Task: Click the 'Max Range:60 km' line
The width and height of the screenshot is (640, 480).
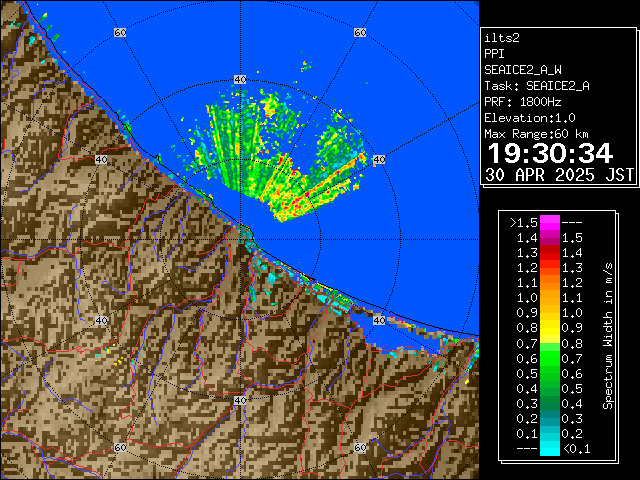Action: point(537,134)
